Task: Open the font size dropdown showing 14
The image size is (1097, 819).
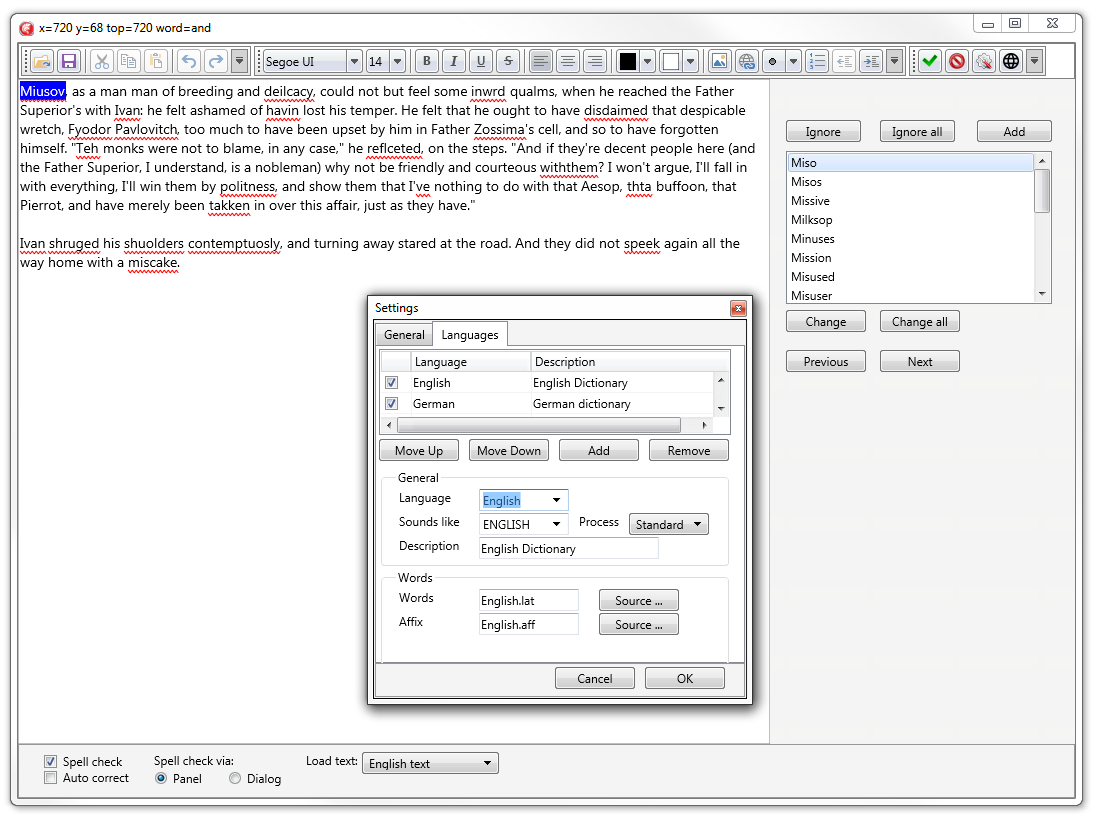Action: coord(397,62)
